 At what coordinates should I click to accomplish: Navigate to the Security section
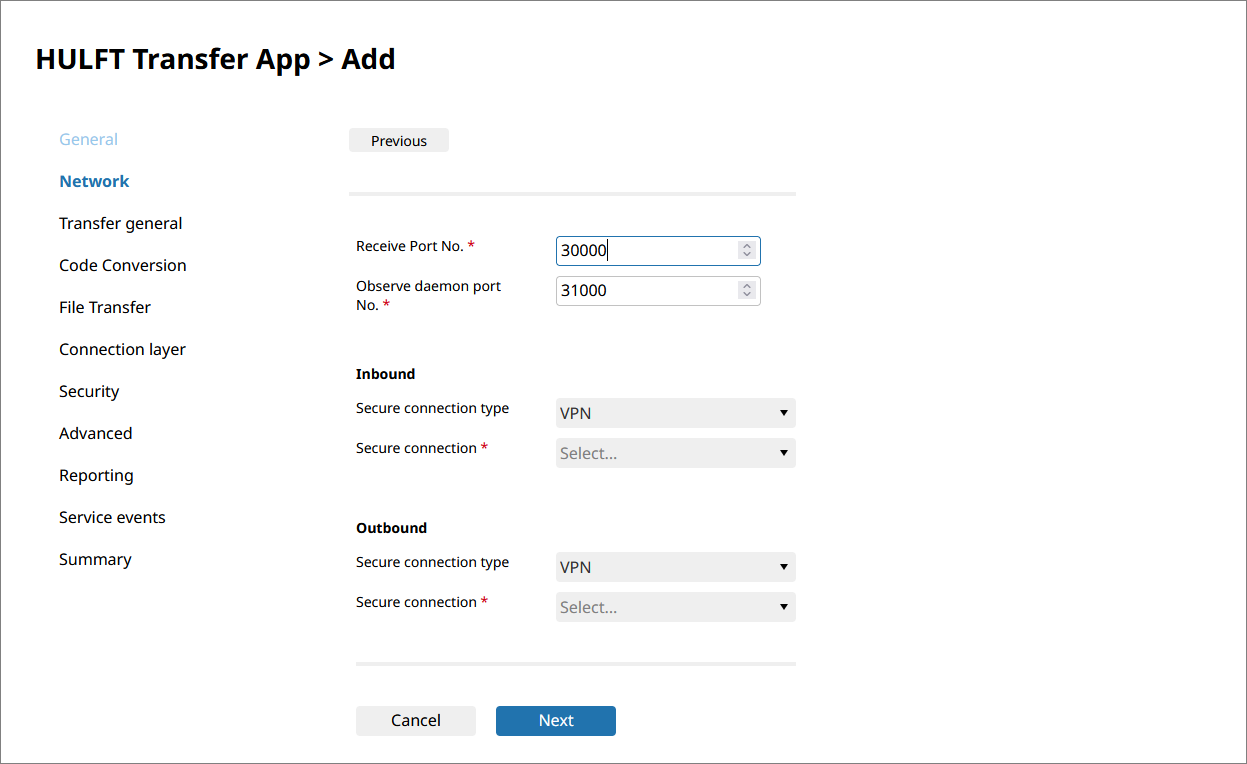pyautogui.click(x=89, y=392)
